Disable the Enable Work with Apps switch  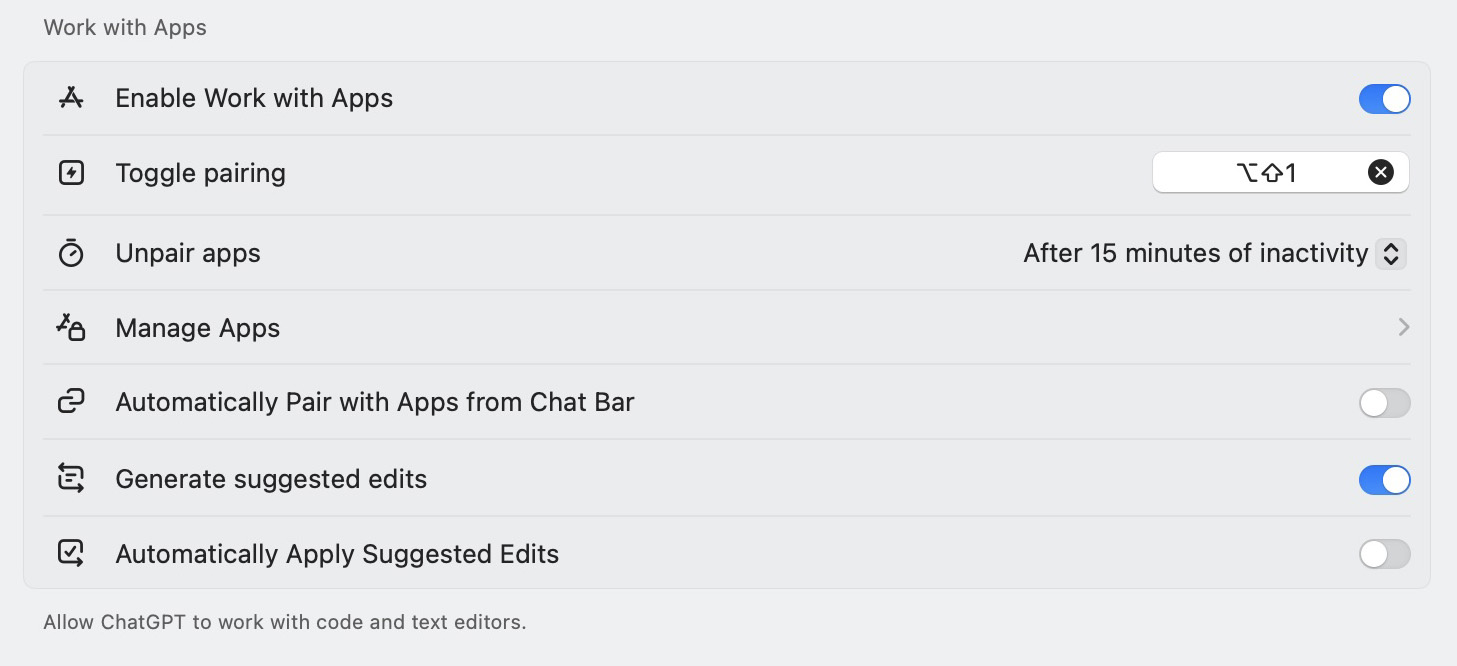pyautogui.click(x=1384, y=99)
